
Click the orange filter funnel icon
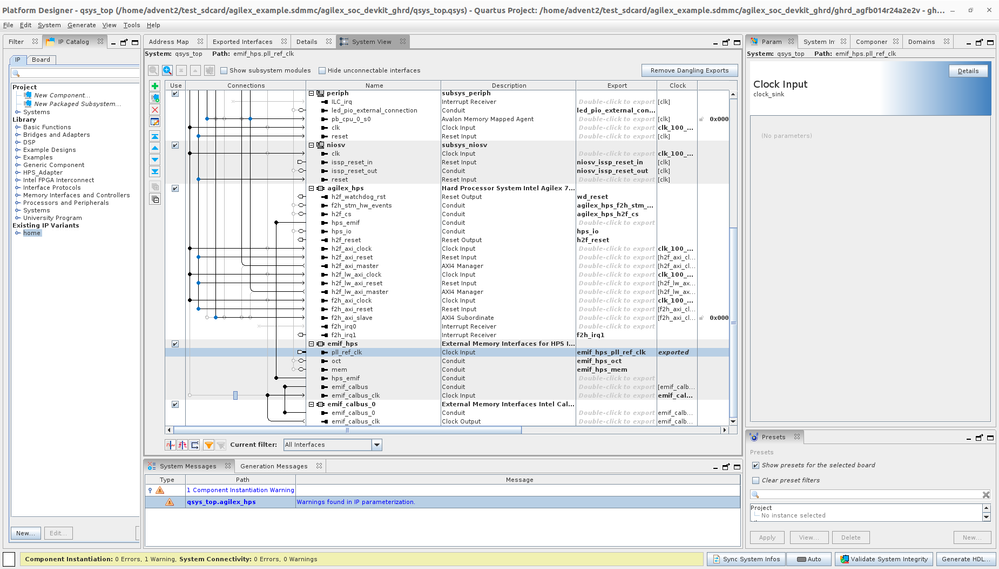tap(209, 445)
